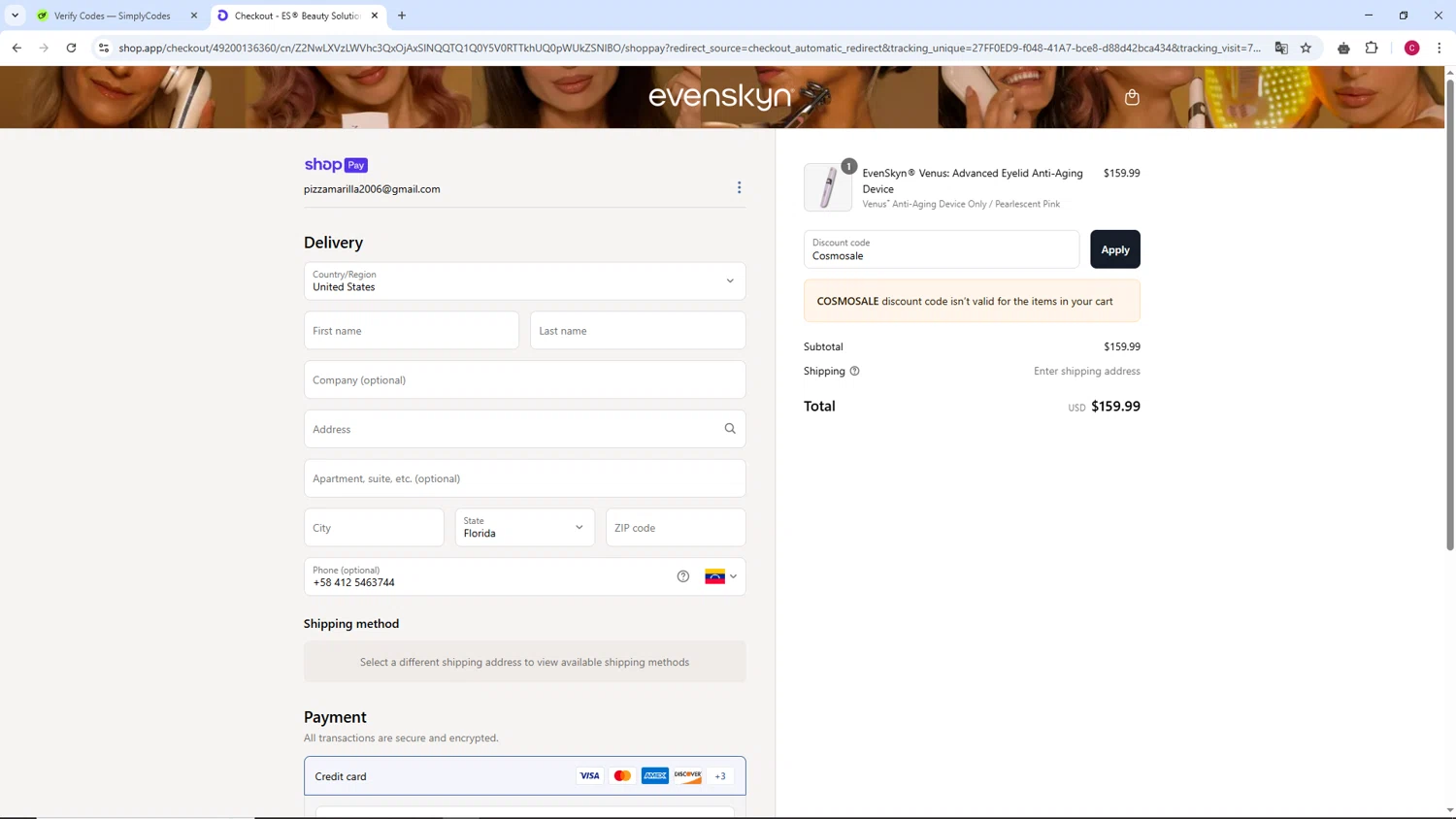Viewport: 1456px width, 819px height.
Task: Click the Discover card icon
Action: point(688,776)
